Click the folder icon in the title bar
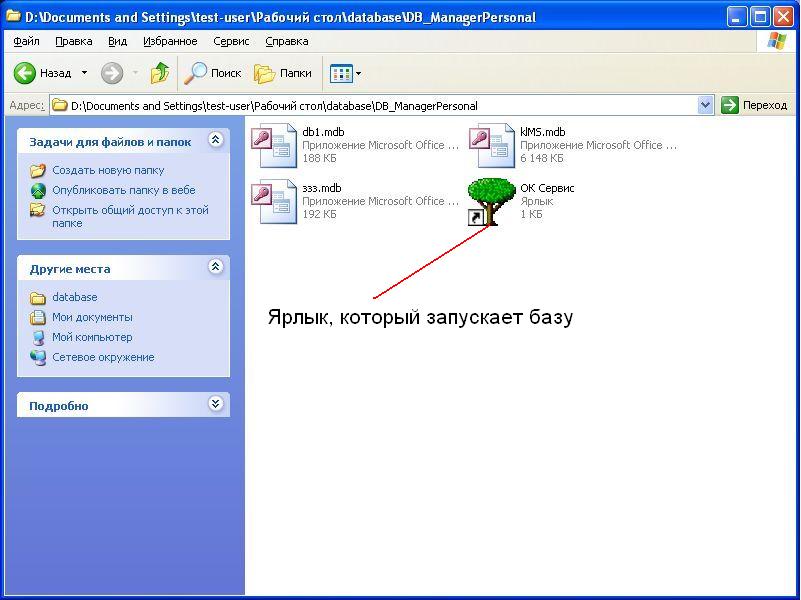This screenshot has height=600, width=801. pyautogui.click(x=13, y=16)
